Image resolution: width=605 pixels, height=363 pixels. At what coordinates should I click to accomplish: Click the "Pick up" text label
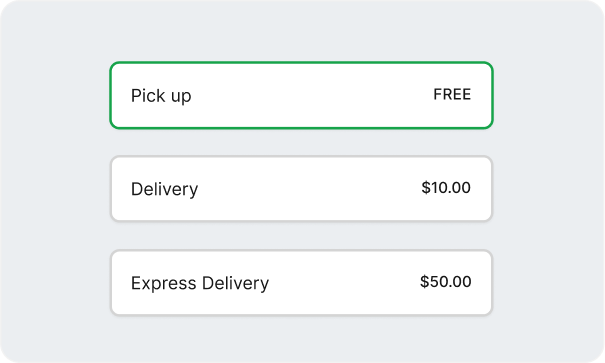click(x=161, y=96)
